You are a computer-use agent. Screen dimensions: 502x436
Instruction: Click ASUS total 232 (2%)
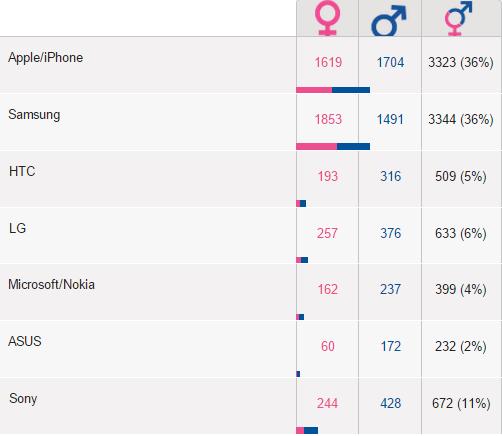(x=461, y=347)
